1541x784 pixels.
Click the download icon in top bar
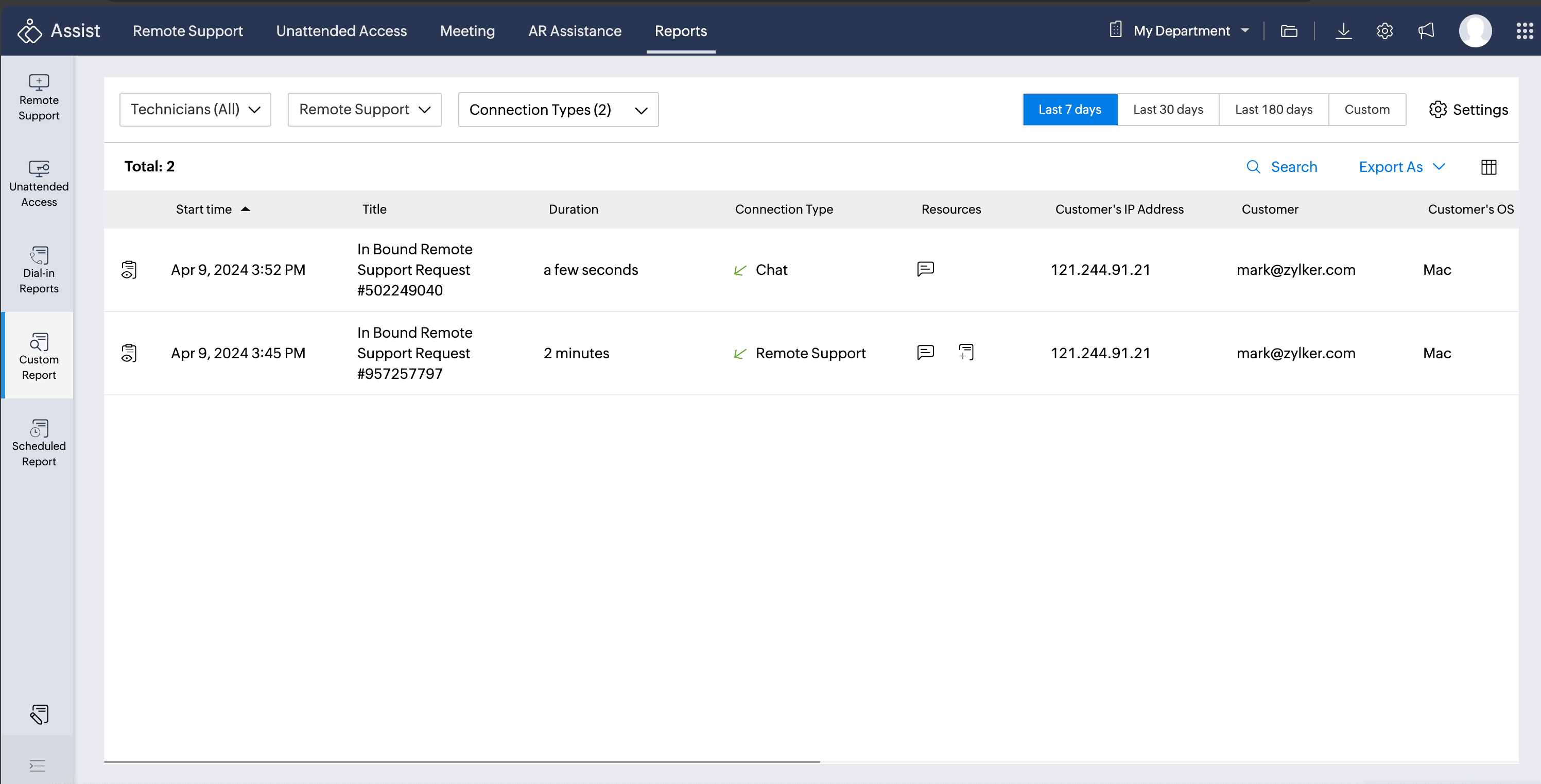pyautogui.click(x=1343, y=30)
